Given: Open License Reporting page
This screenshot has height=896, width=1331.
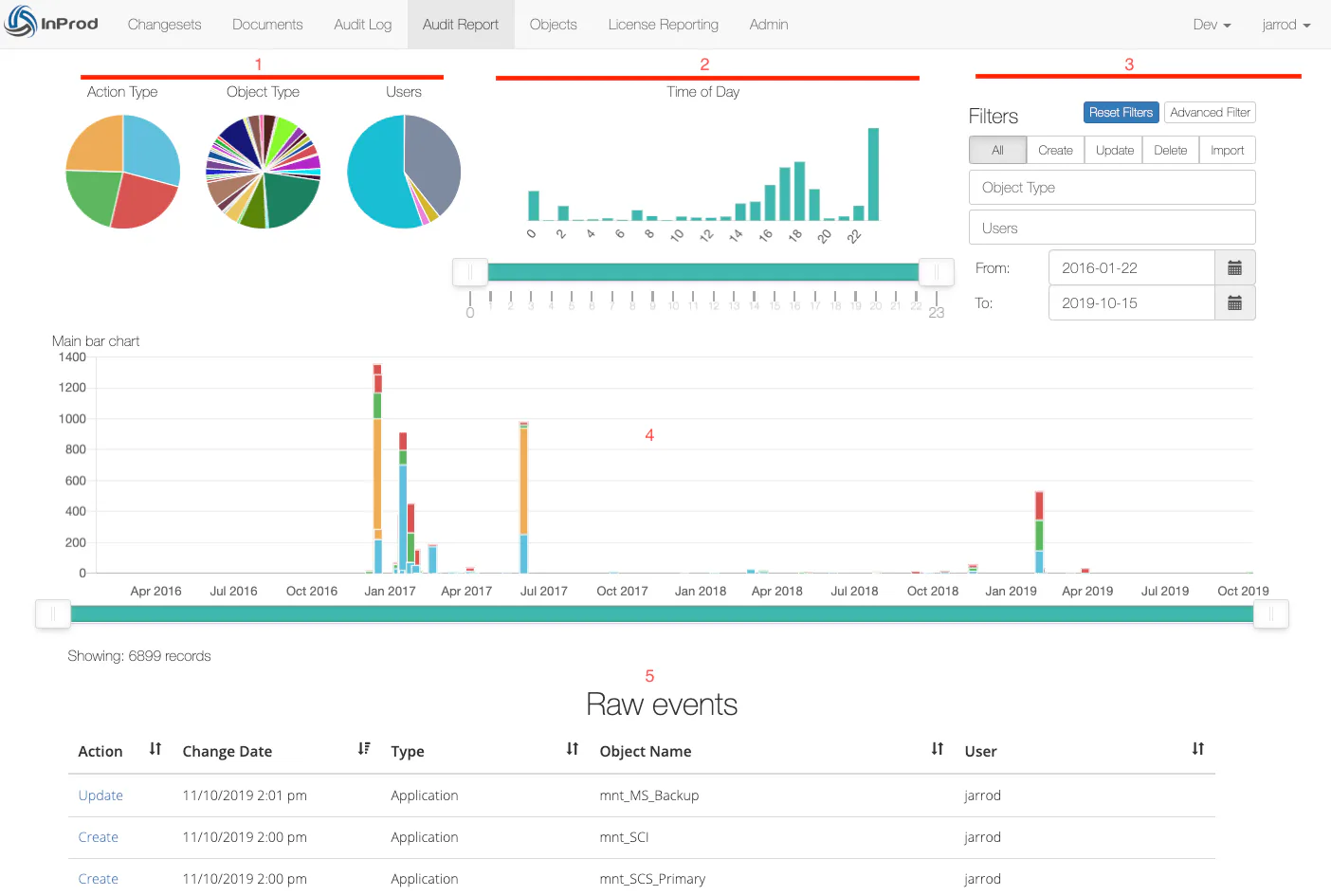Looking at the screenshot, I should (x=664, y=25).
